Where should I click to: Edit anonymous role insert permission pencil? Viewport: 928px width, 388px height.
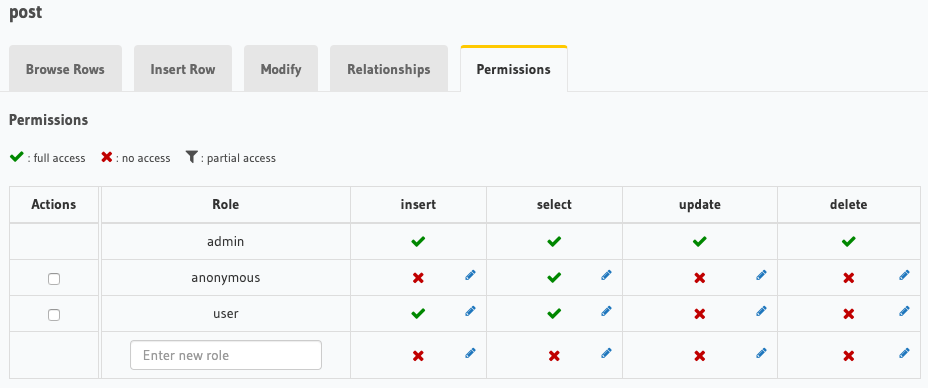pos(471,275)
